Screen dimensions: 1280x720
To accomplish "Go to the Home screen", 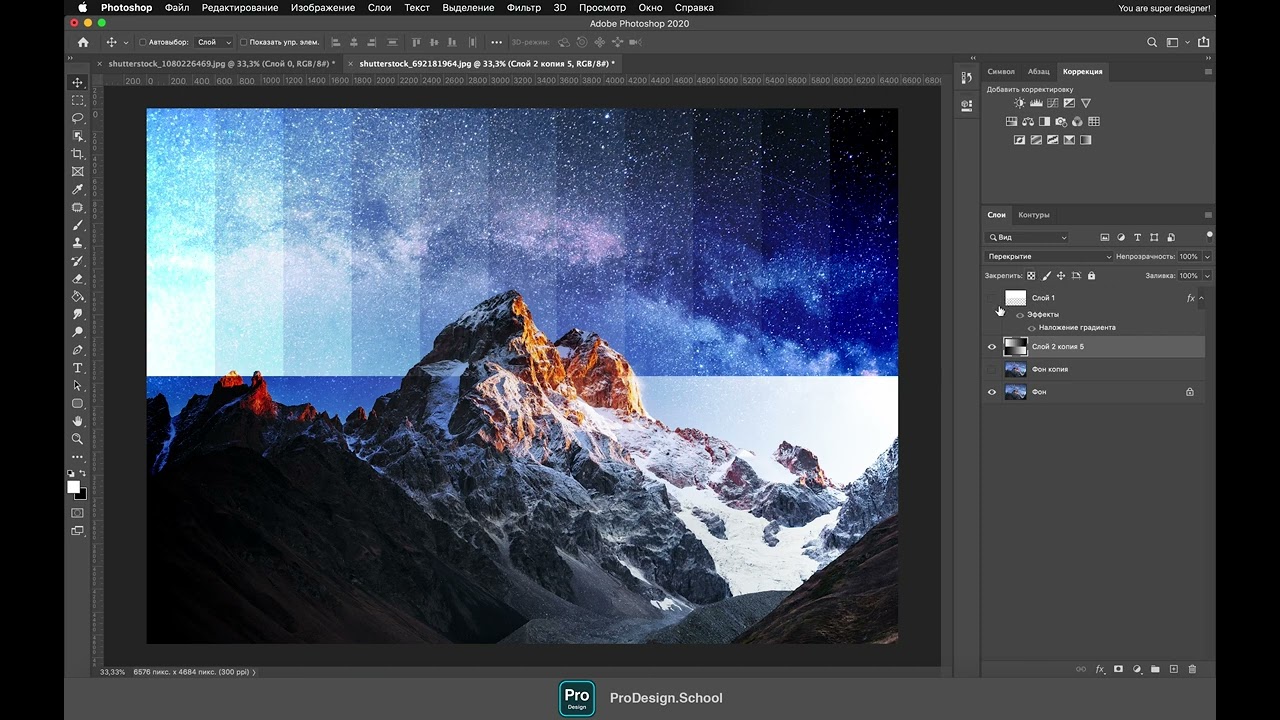I will [83, 43].
